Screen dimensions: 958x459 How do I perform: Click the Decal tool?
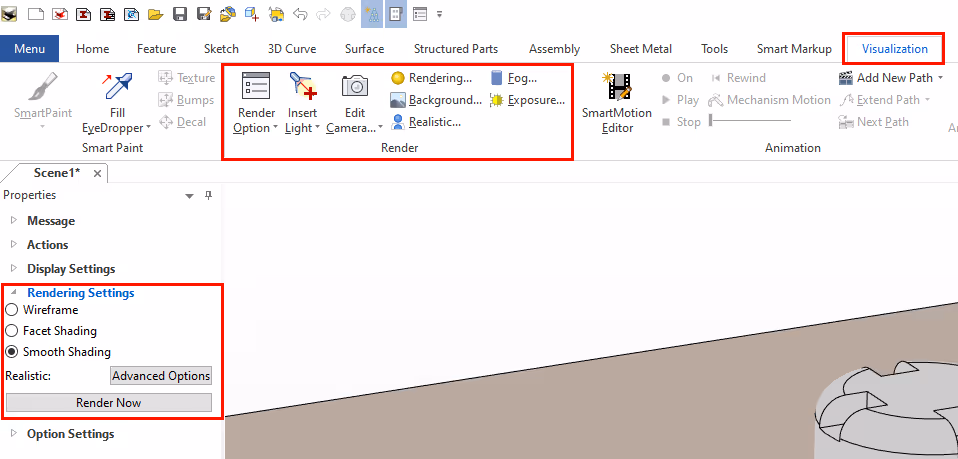182,122
